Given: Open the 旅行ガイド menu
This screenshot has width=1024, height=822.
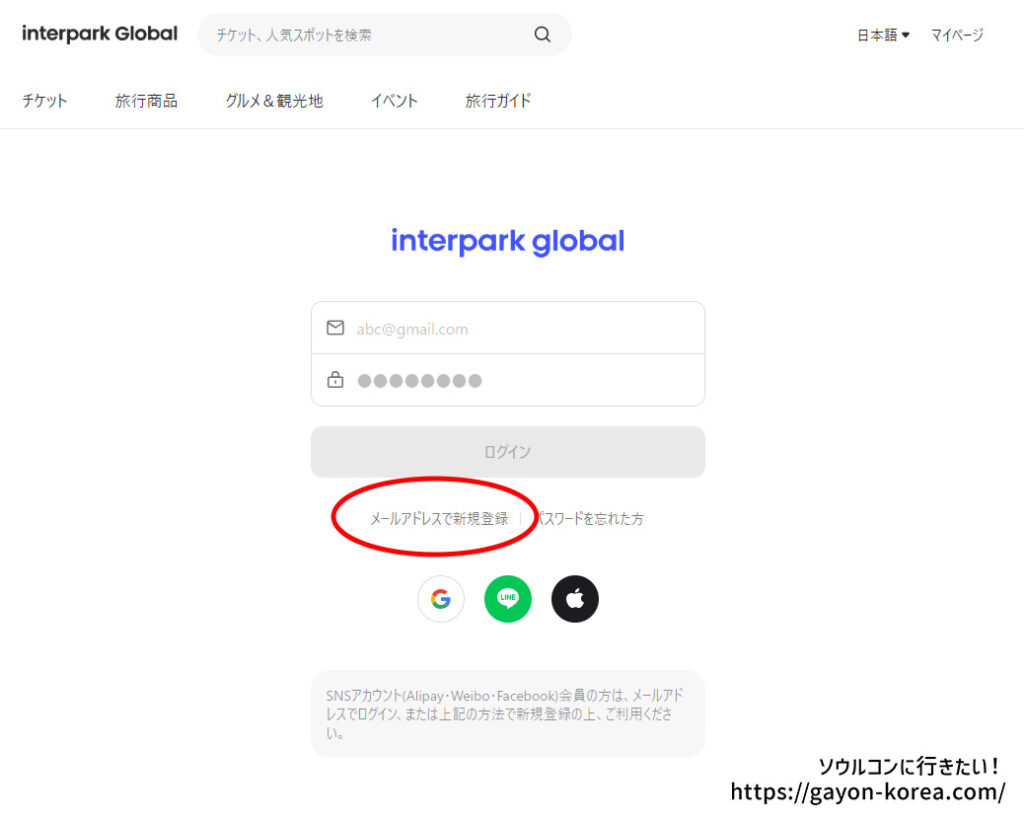Looking at the screenshot, I should click(498, 101).
